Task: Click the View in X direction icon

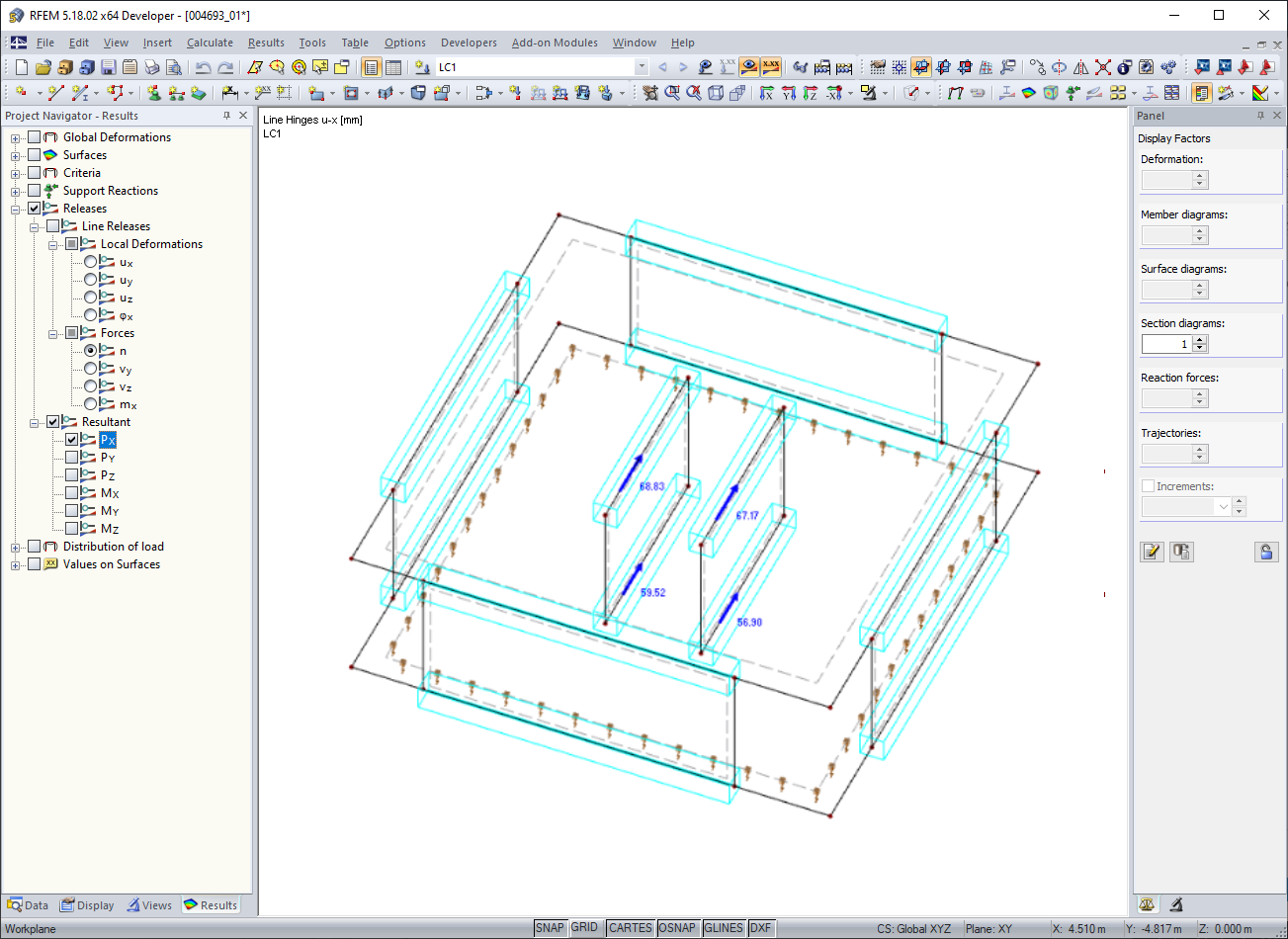Action: pyautogui.click(x=765, y=93)
